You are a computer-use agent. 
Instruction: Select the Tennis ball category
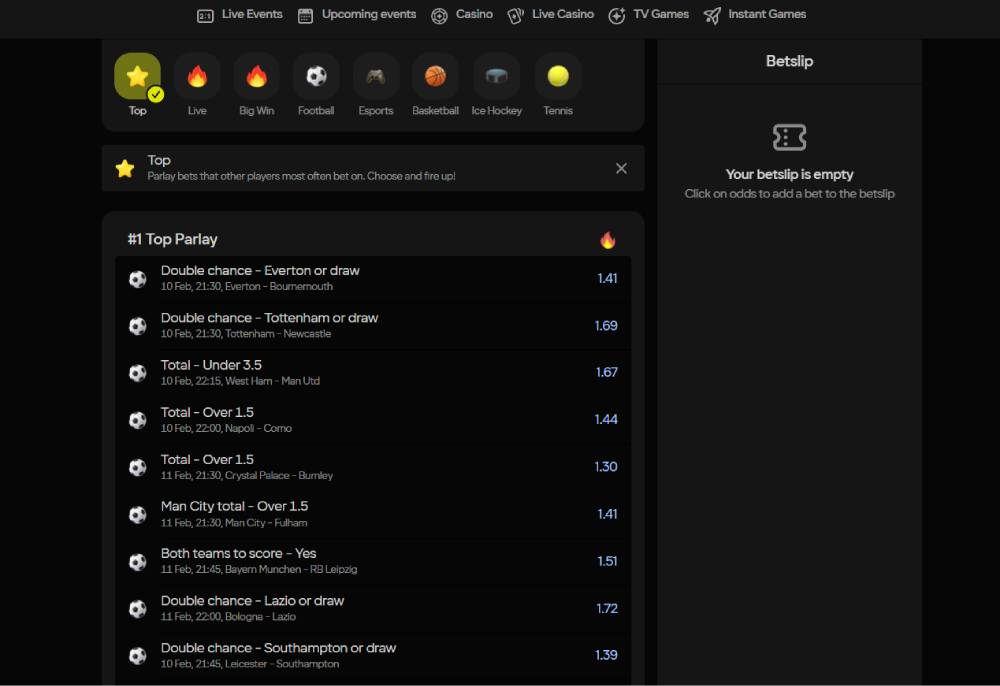point(558,77)
